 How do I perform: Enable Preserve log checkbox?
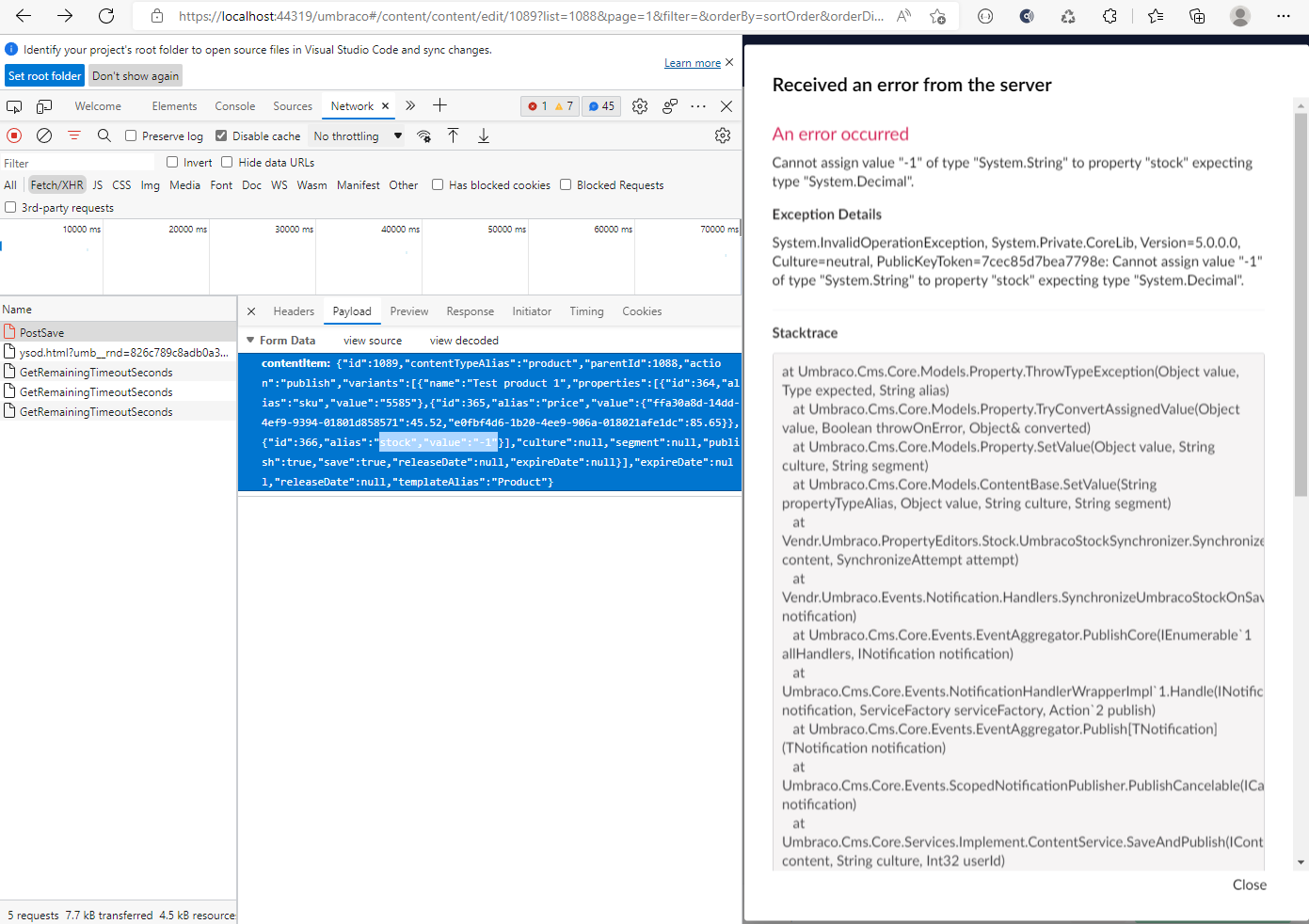point(131,135)
